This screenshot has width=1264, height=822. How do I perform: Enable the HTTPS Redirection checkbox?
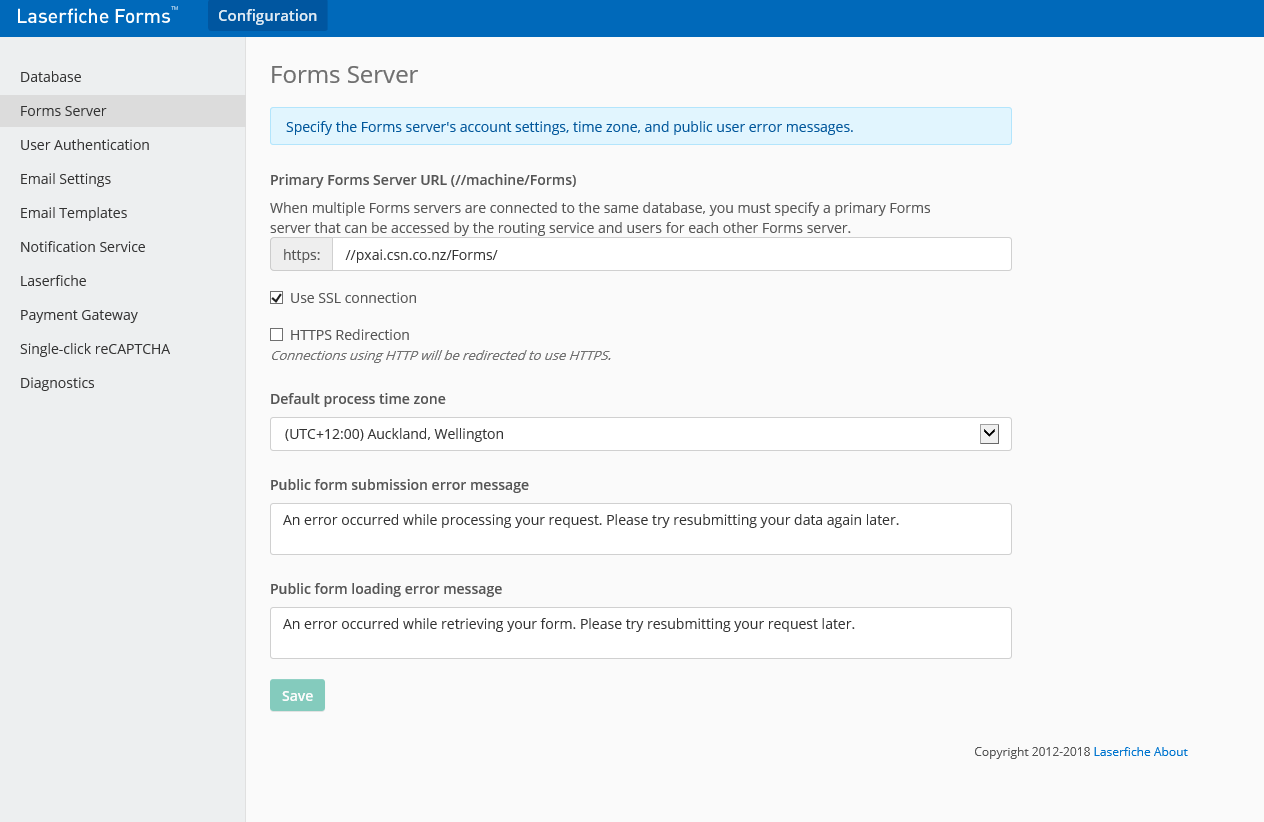(x=277, y=335)
